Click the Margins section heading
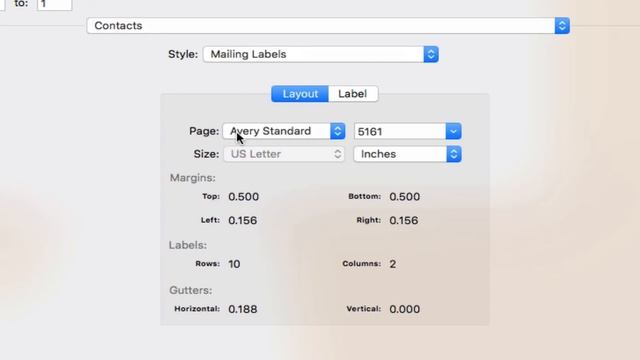This screenshot has height=360, width=640. coord(193,178)
